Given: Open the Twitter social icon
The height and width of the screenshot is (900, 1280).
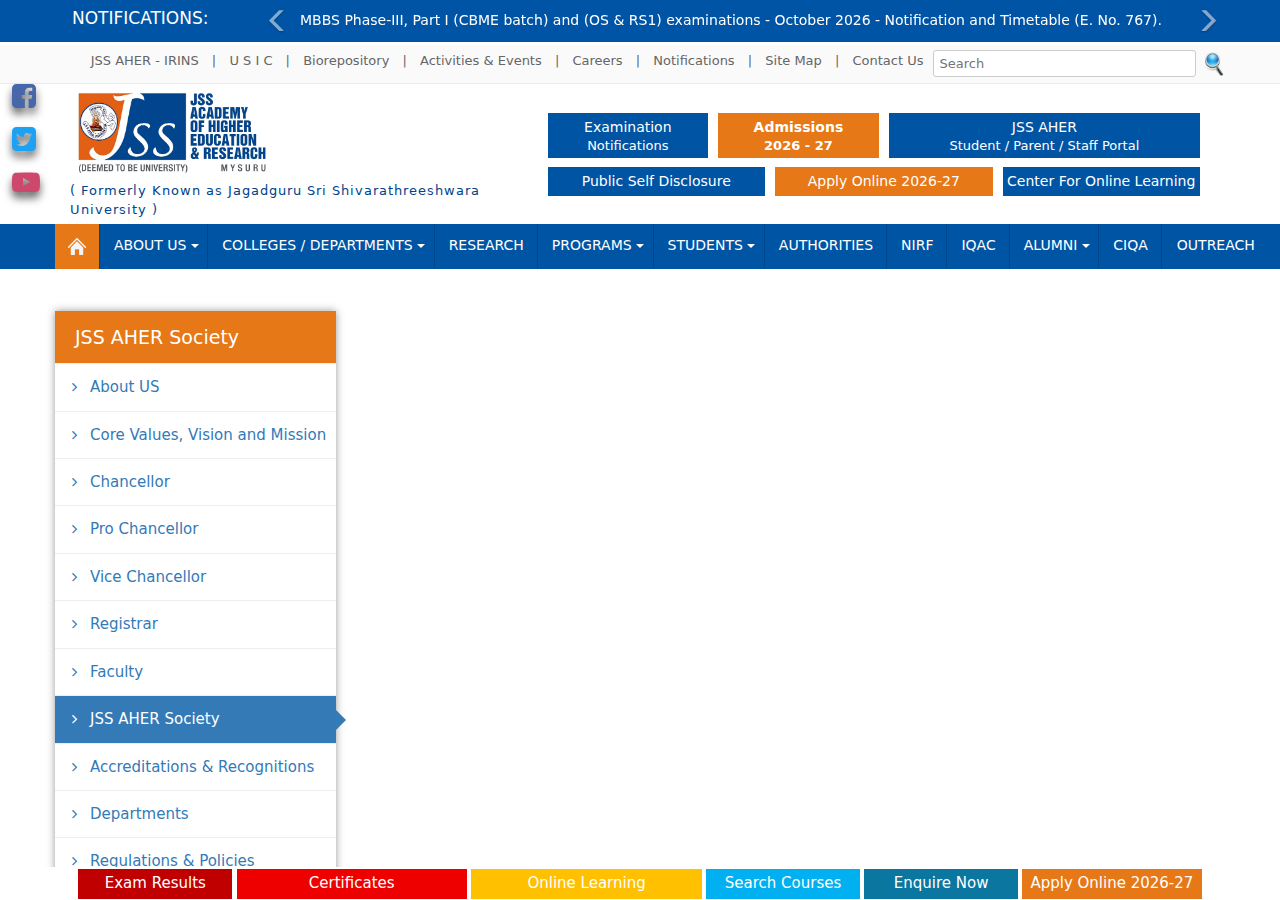Looking at the screenshot, I should (24, 139).
